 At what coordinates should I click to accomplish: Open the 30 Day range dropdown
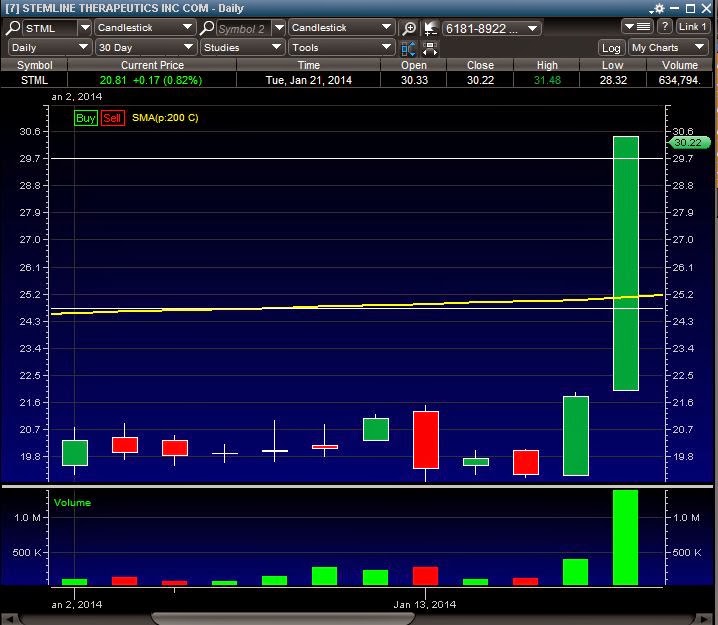(146, 47)
